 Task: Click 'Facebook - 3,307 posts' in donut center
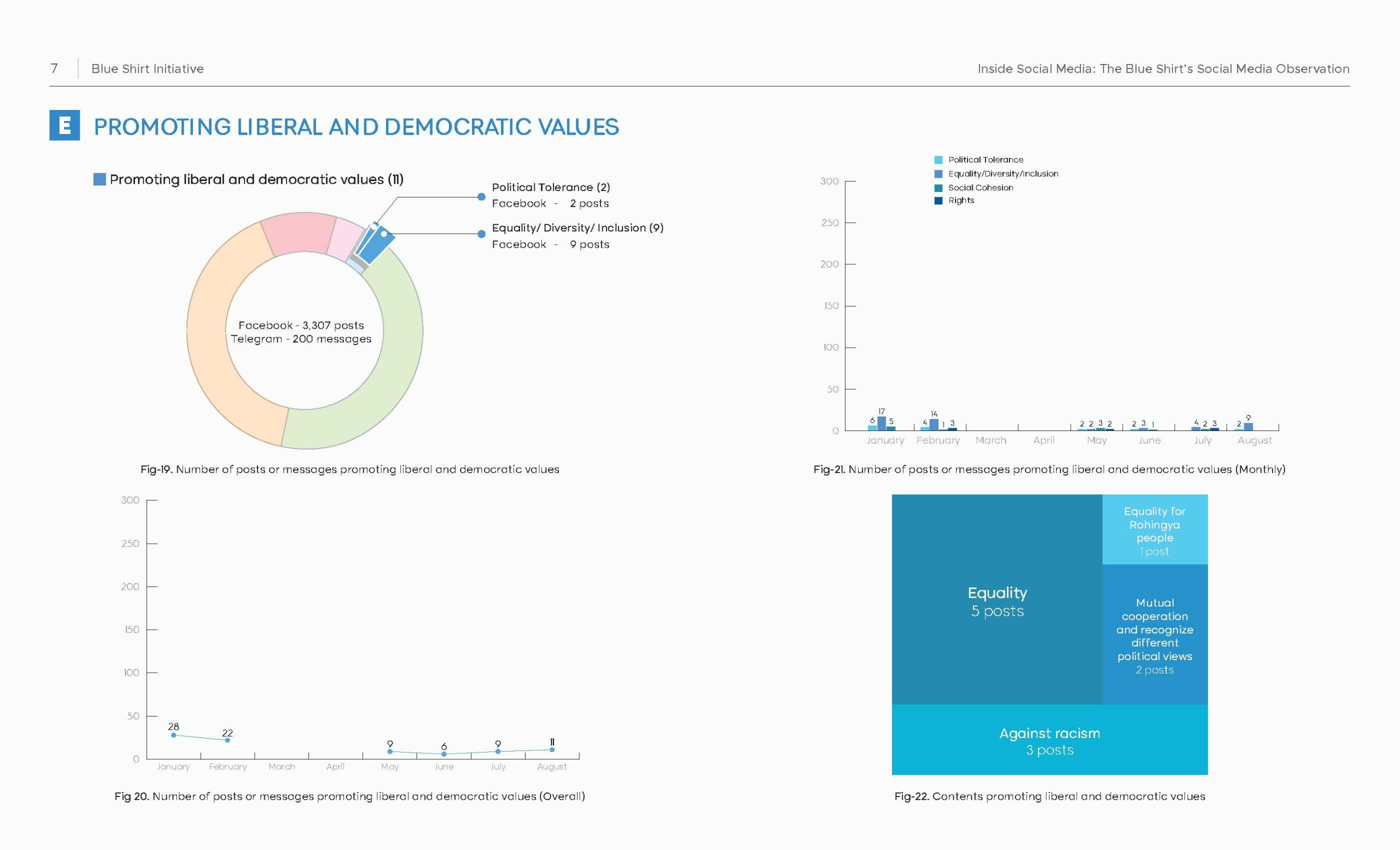tap(301, 325)
